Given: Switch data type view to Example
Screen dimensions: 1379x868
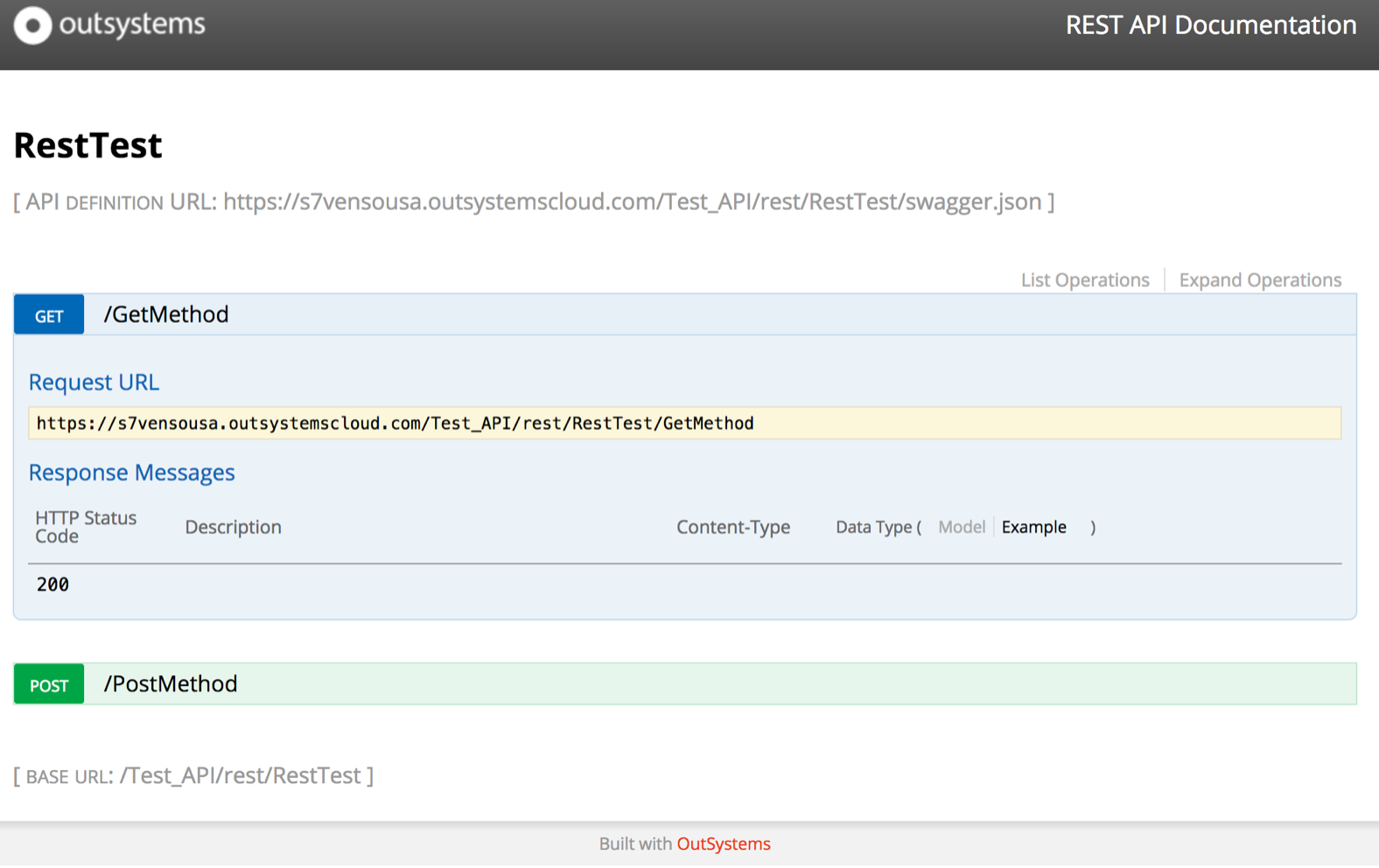Looking at the screenshot, I should point(1033,528).
